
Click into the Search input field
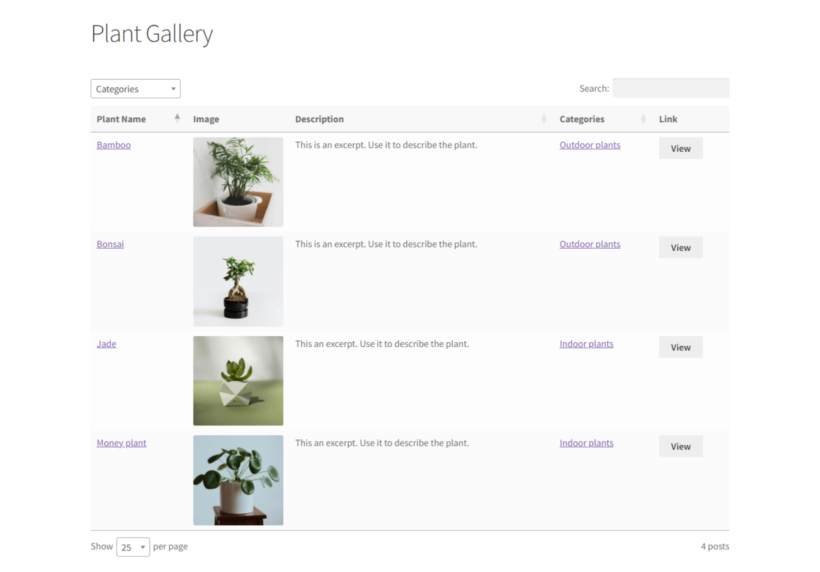(671, 88)
